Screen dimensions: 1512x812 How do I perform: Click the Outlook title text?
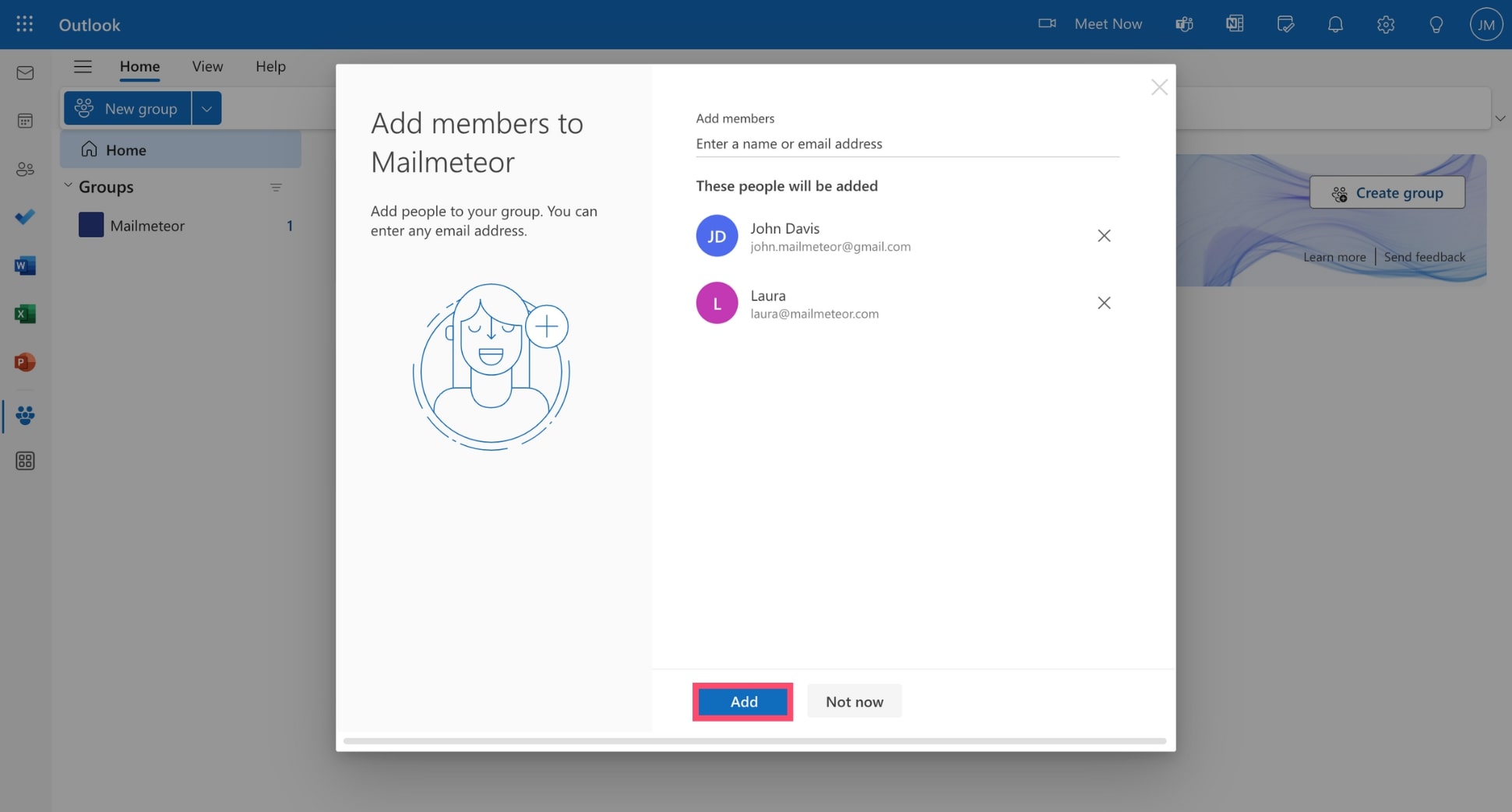pyautogui.click(x=90, y=25)
